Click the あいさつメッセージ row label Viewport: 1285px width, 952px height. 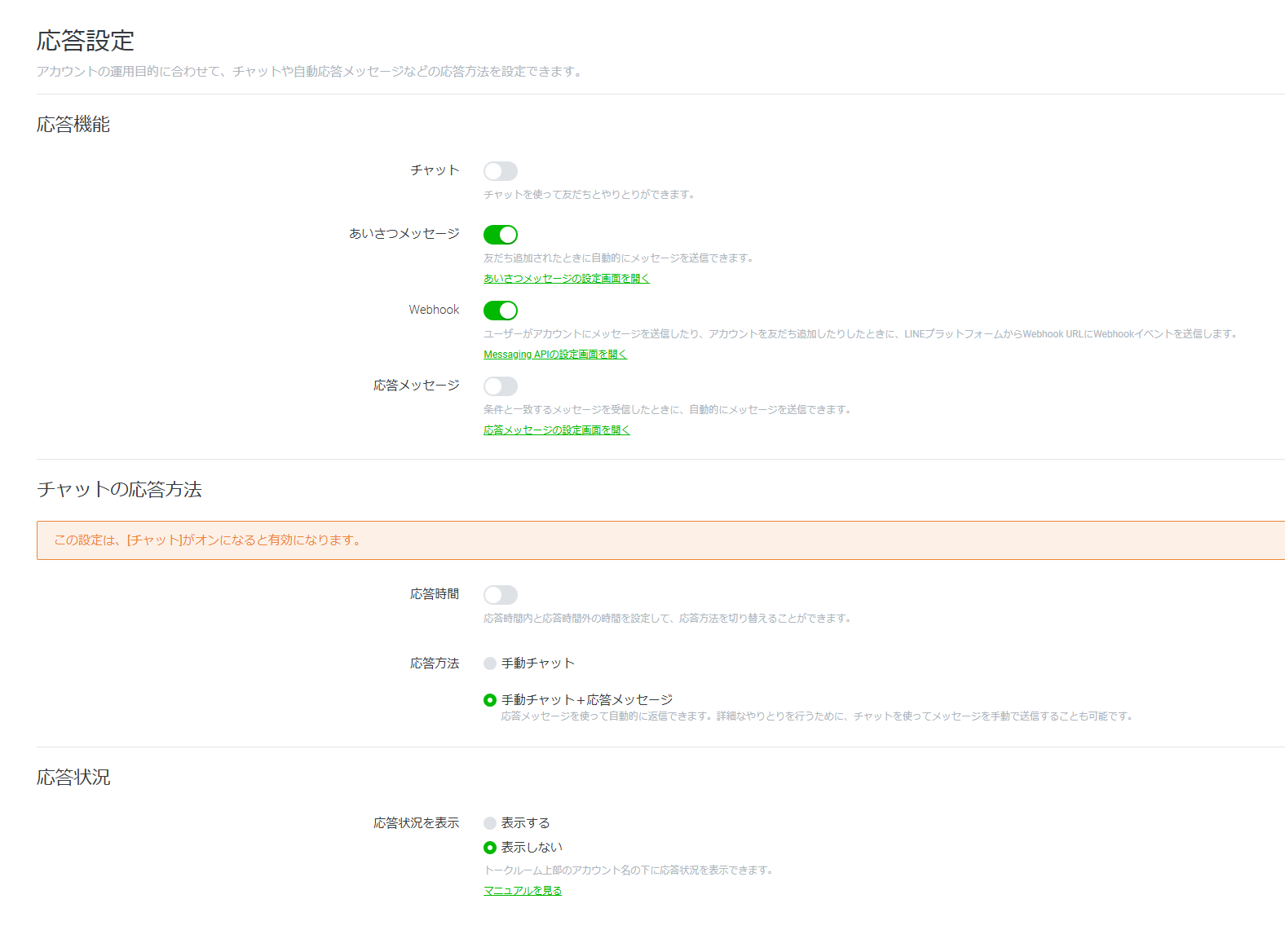pyautogui.click(x=404, y=234)
